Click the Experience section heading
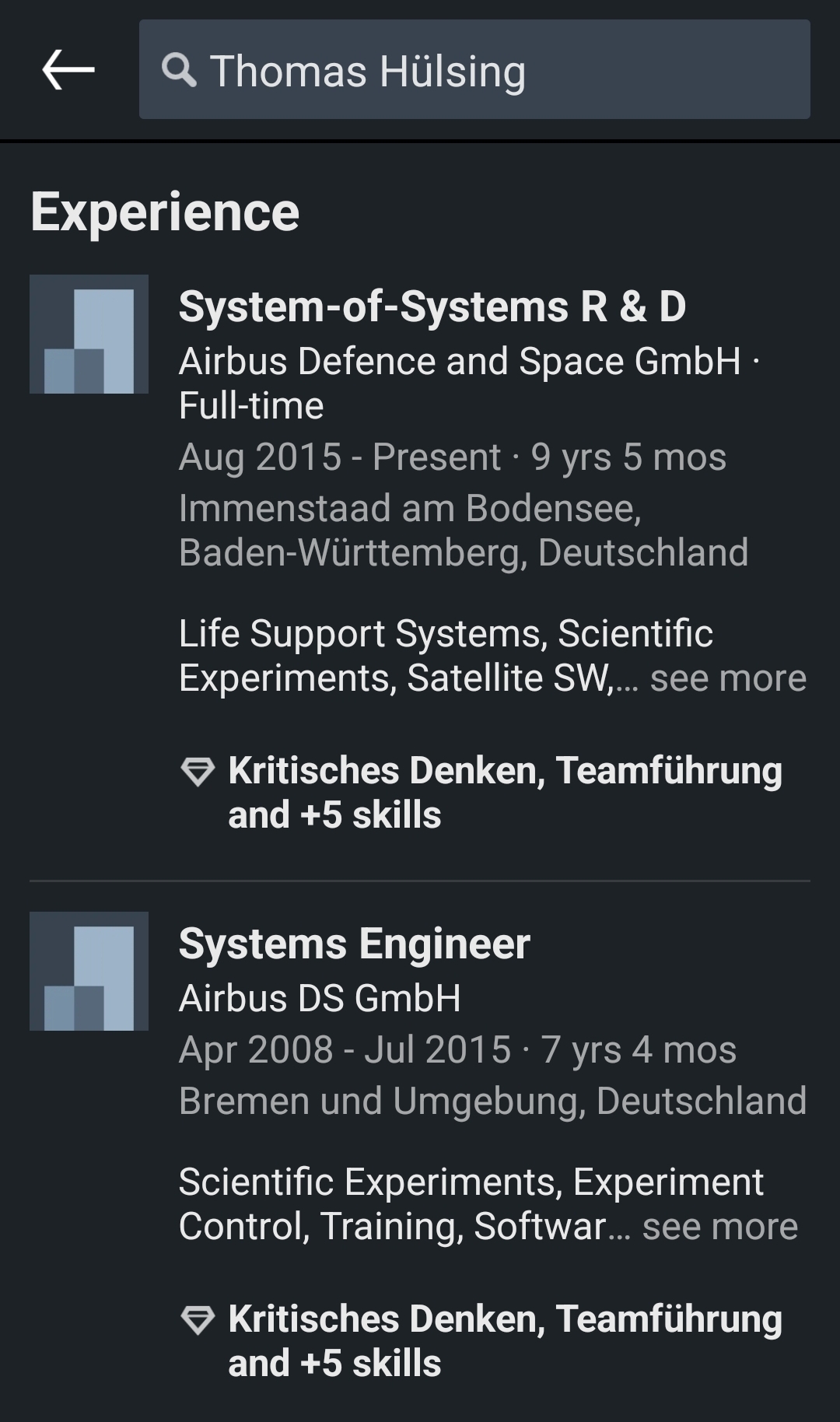The width and height of the screenshot is (840, 1422). 165,212
